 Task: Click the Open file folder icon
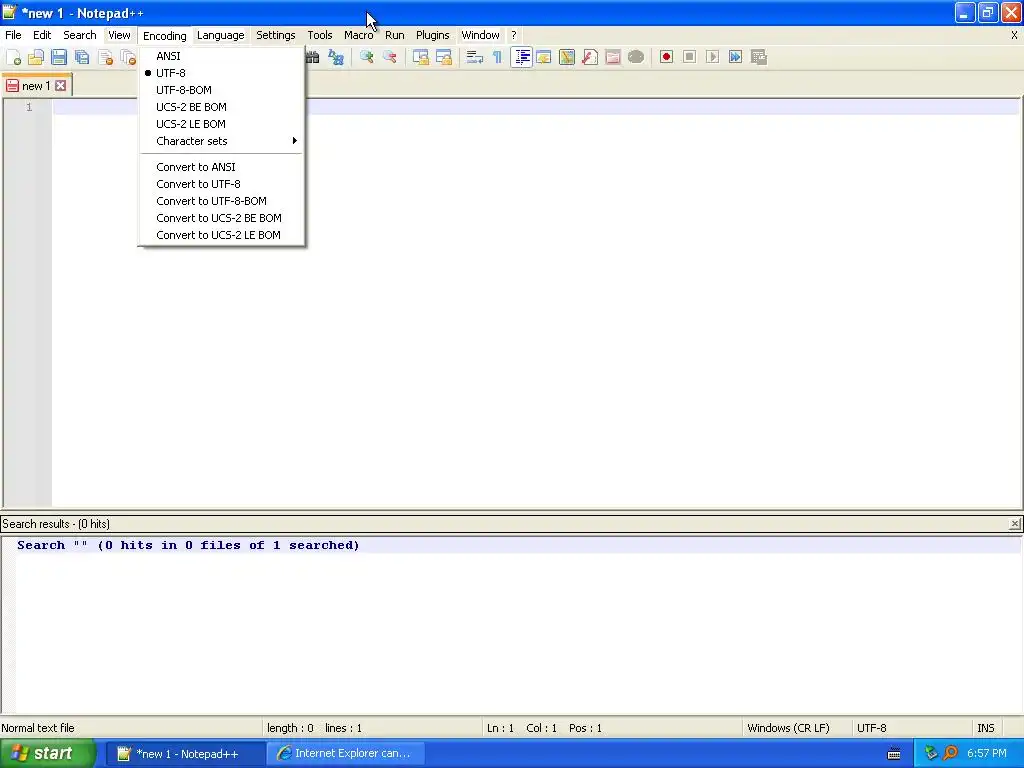pyautogui.click(x=36, y=57)
